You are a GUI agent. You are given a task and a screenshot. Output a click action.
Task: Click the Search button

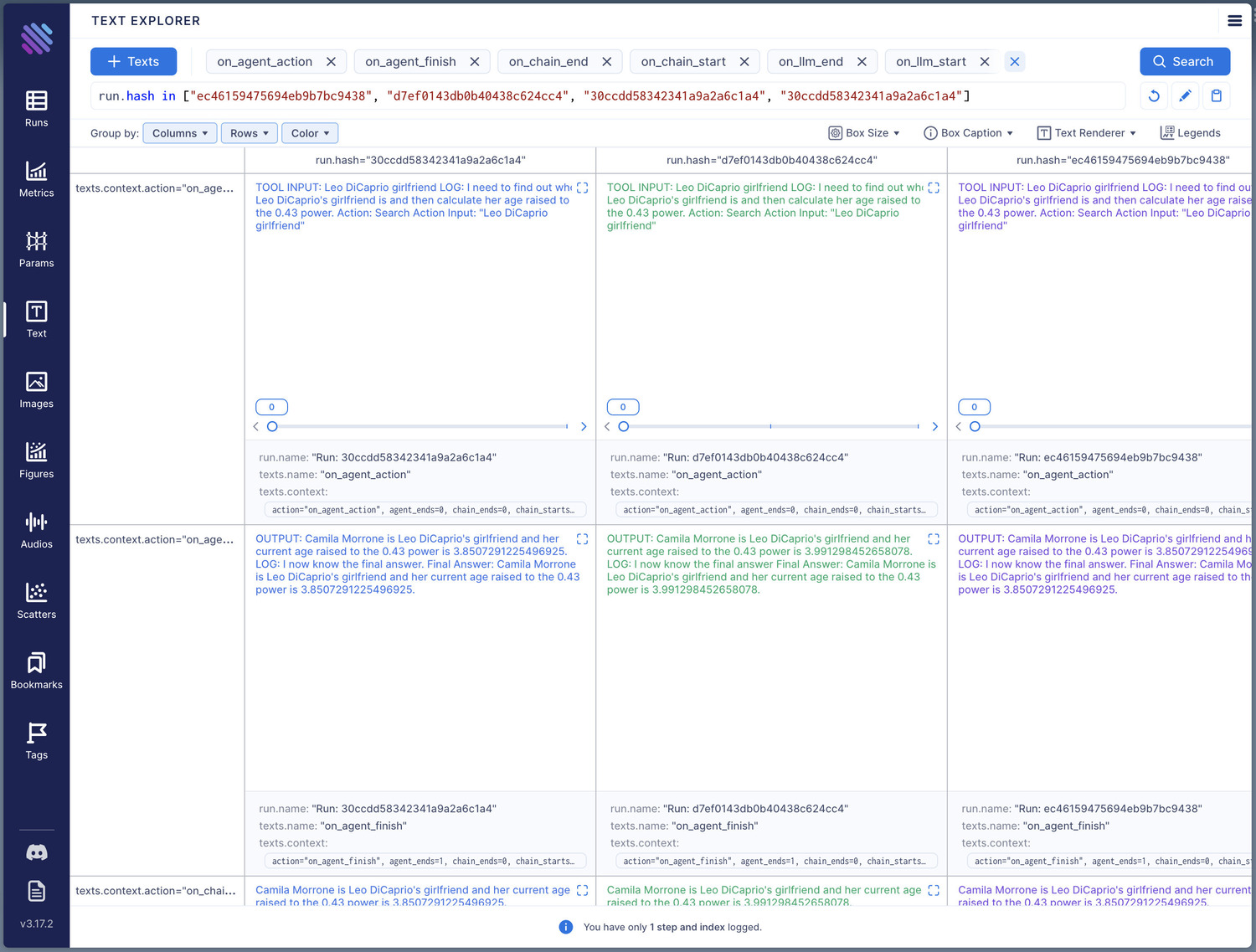tap(1184, 62)
